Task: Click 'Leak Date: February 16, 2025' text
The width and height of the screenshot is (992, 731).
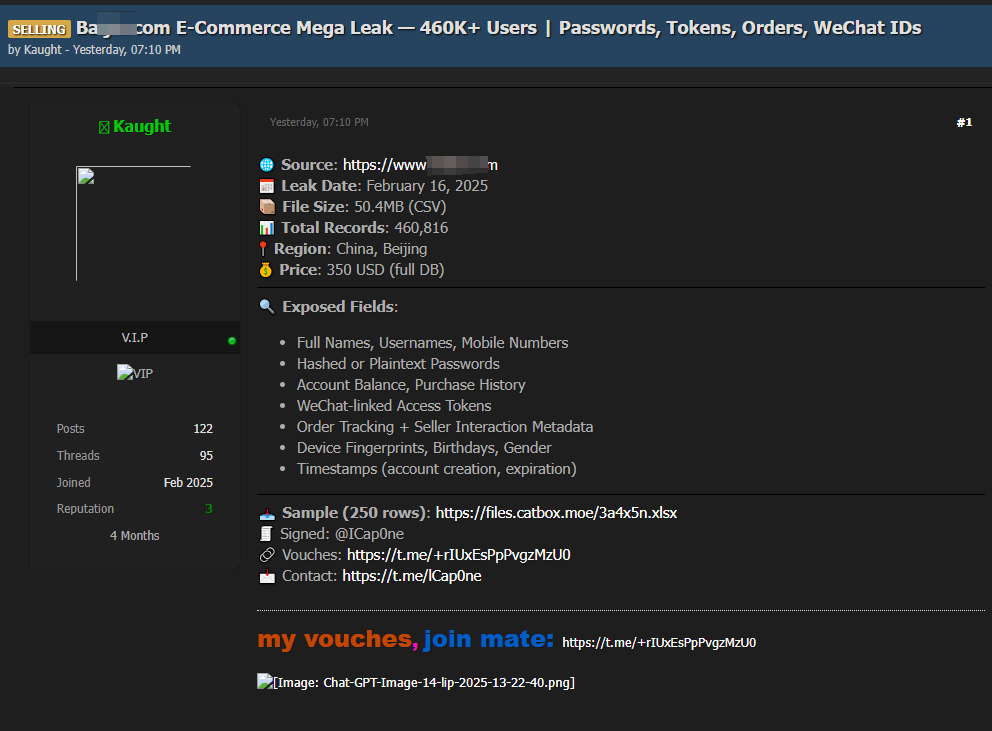Action: click(385, 186)
